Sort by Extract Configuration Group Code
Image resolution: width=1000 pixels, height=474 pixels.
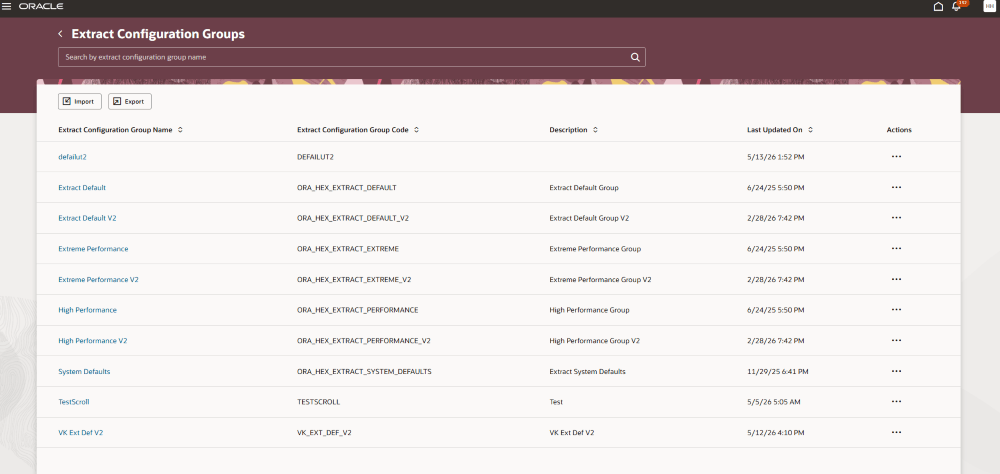[416, 130]
